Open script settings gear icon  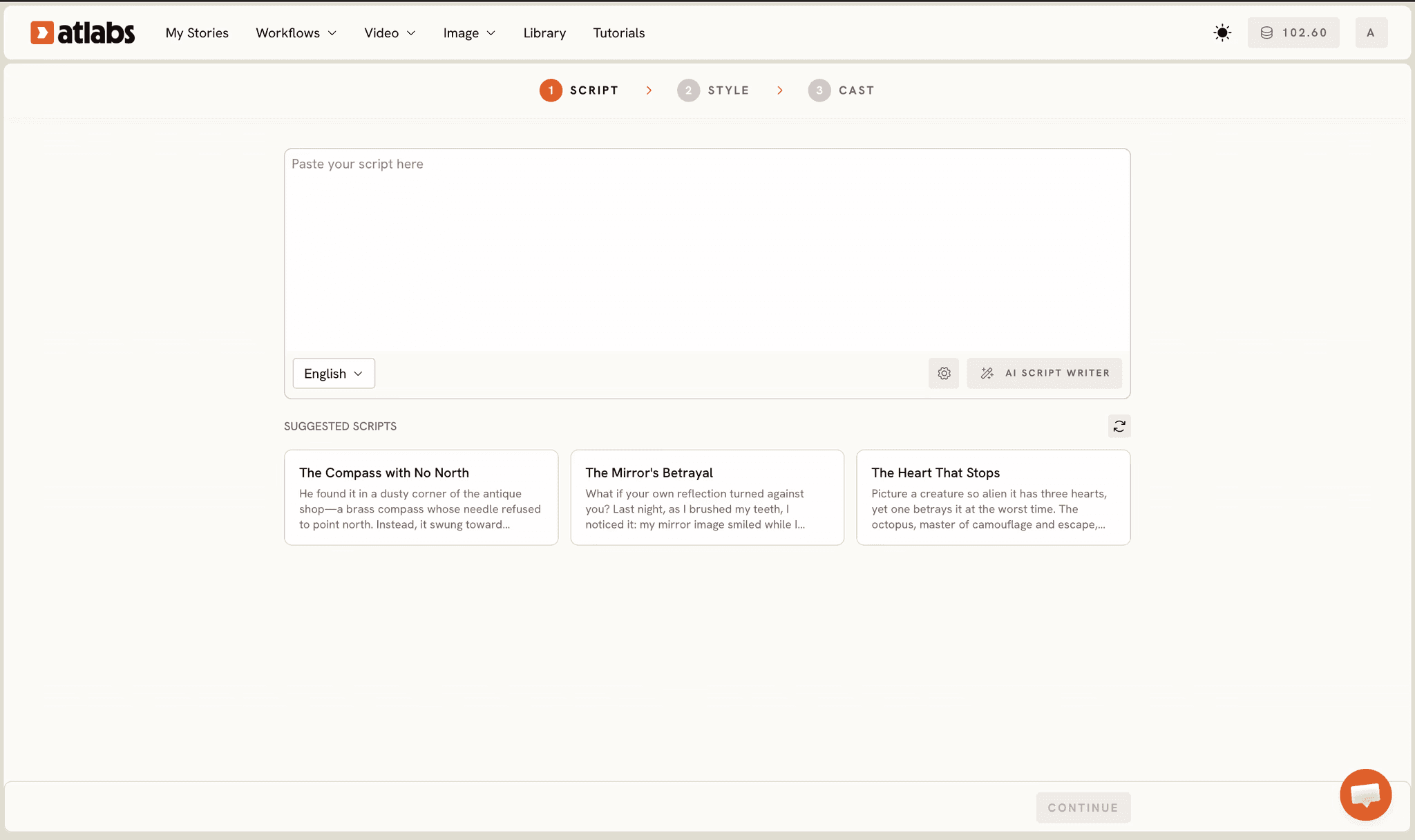point(944,373)
